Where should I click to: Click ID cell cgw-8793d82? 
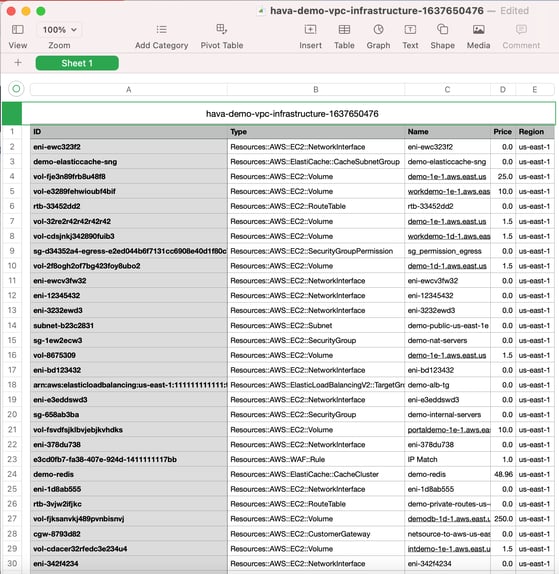(128, 534)
